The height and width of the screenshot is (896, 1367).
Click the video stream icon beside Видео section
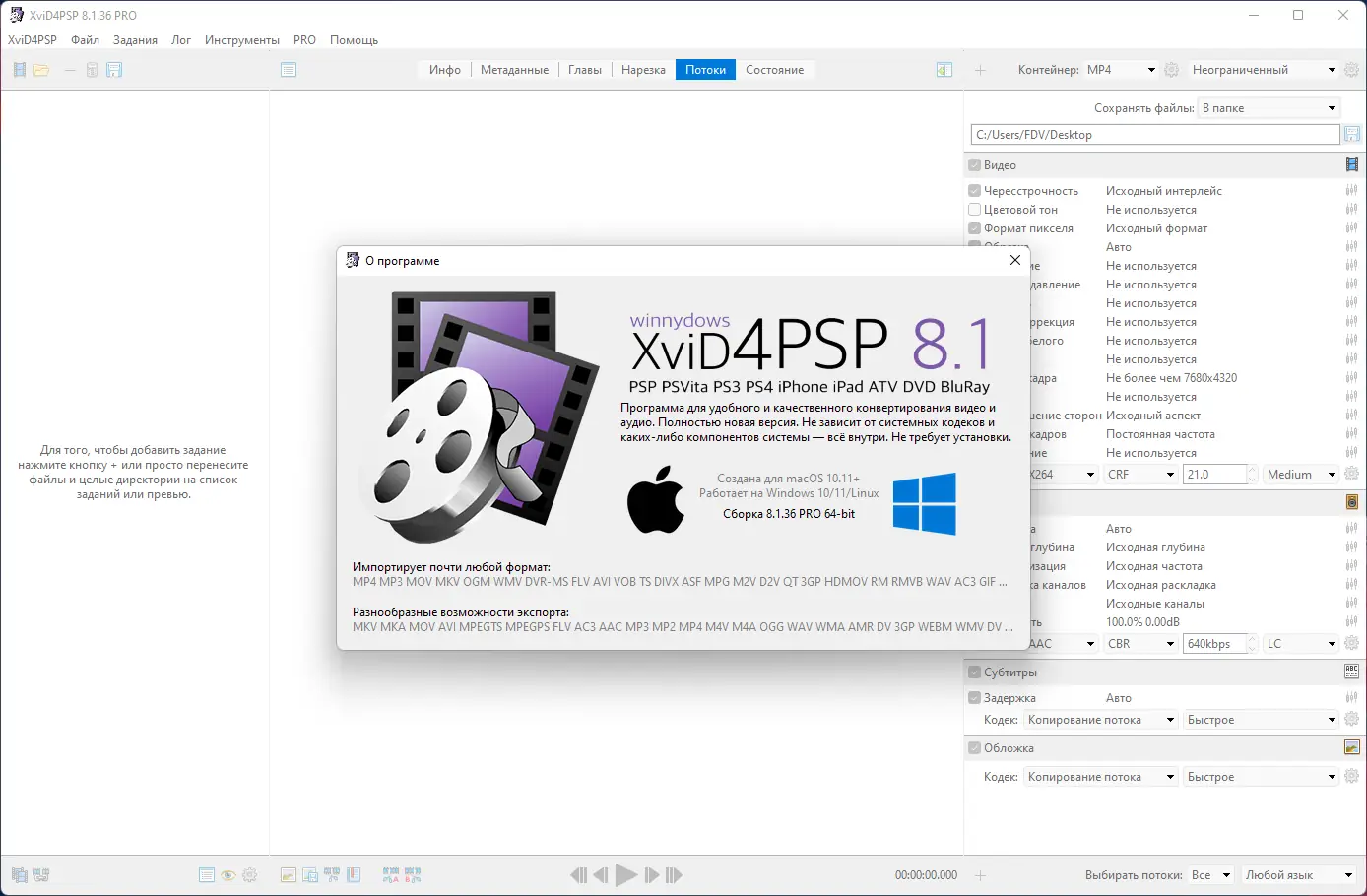(x=1350, y=164)
